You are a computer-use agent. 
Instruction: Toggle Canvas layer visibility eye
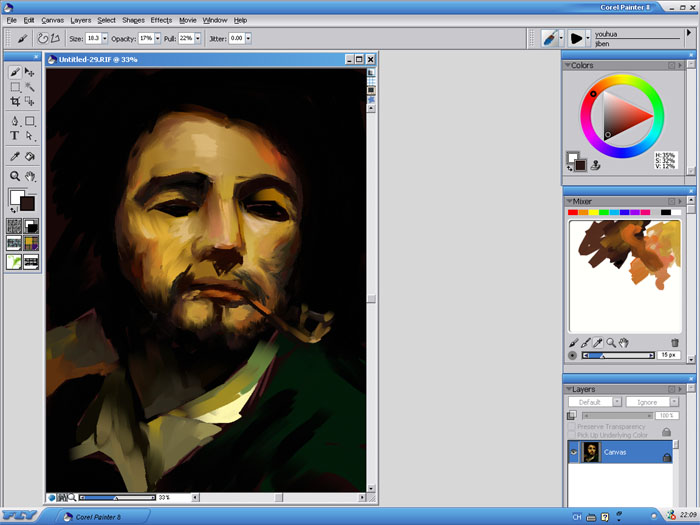pyautogui.click(x=574, y=452)
